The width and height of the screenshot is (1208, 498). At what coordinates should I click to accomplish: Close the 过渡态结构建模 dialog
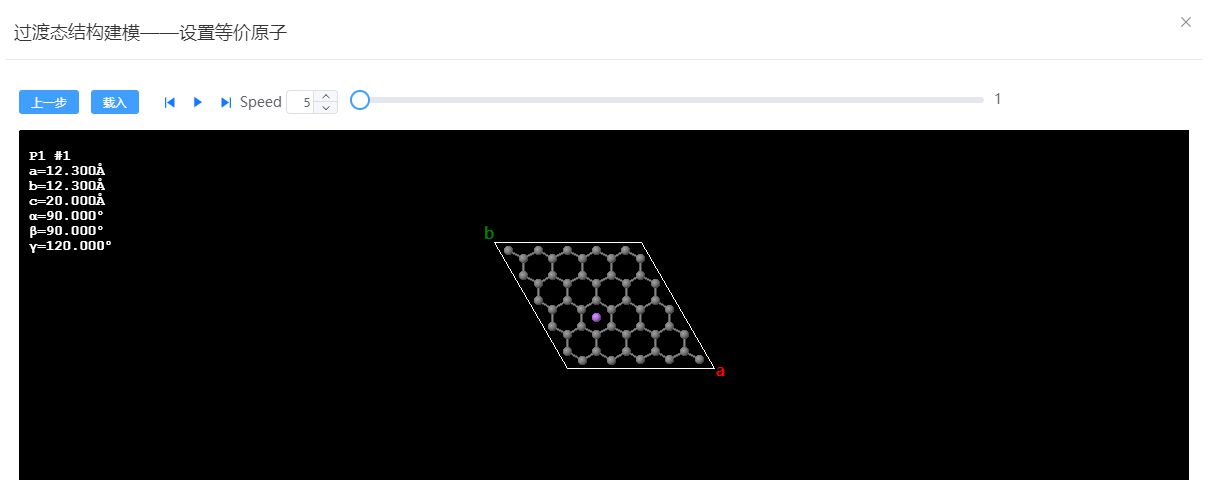(1186, 22)
